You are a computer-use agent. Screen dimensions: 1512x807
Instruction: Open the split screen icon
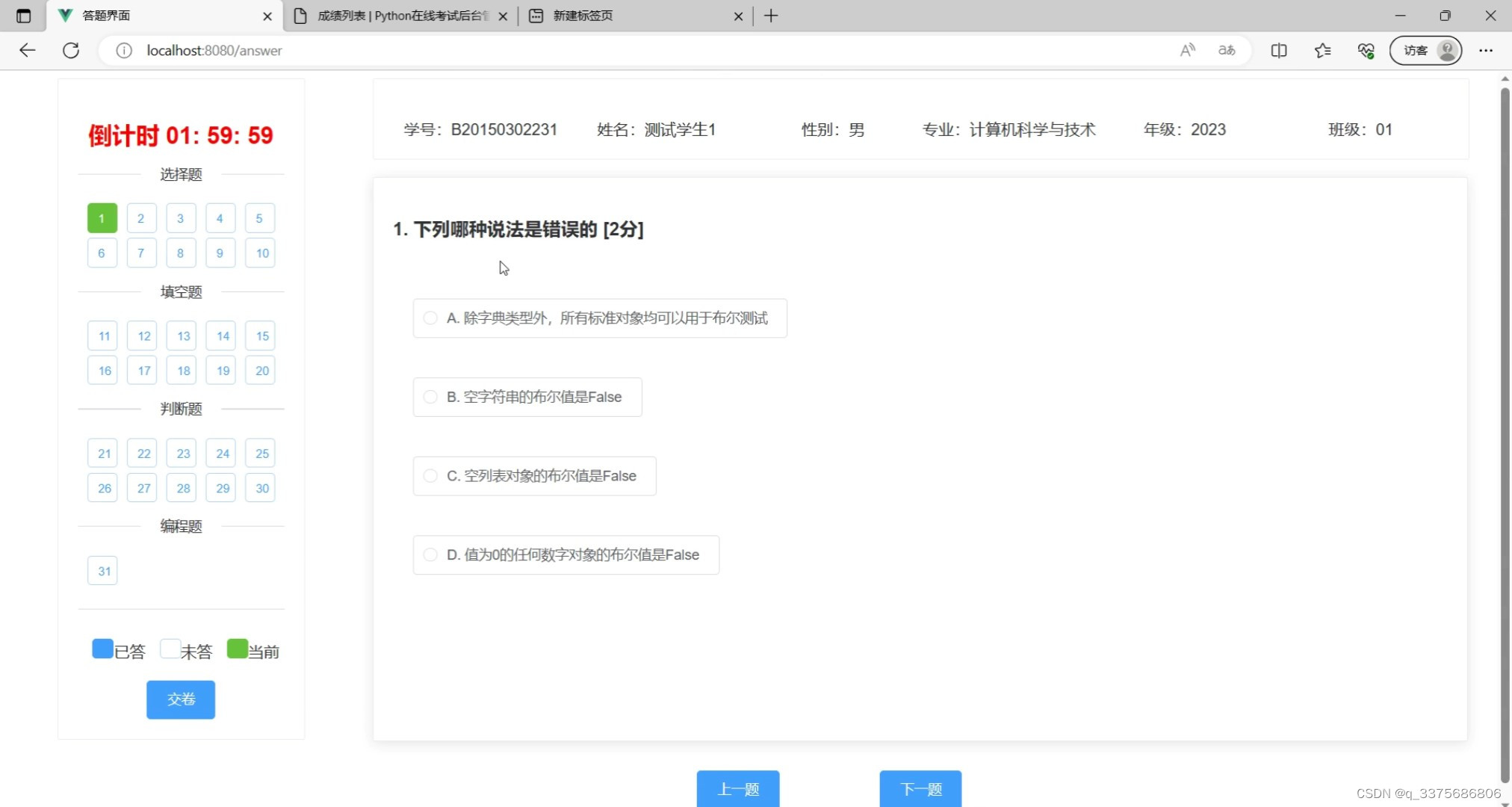pos(1279,50)
